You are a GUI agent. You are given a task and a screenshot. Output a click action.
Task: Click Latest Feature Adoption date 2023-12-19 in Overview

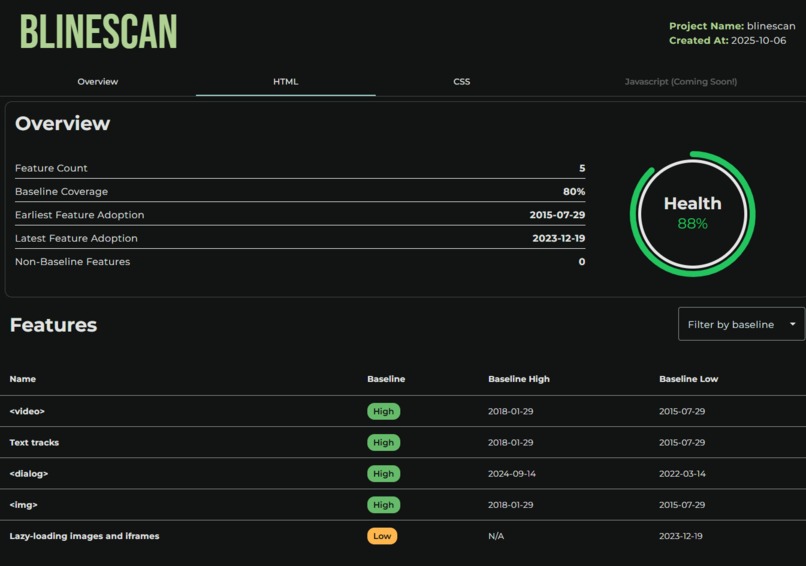[x=559, y=238]
